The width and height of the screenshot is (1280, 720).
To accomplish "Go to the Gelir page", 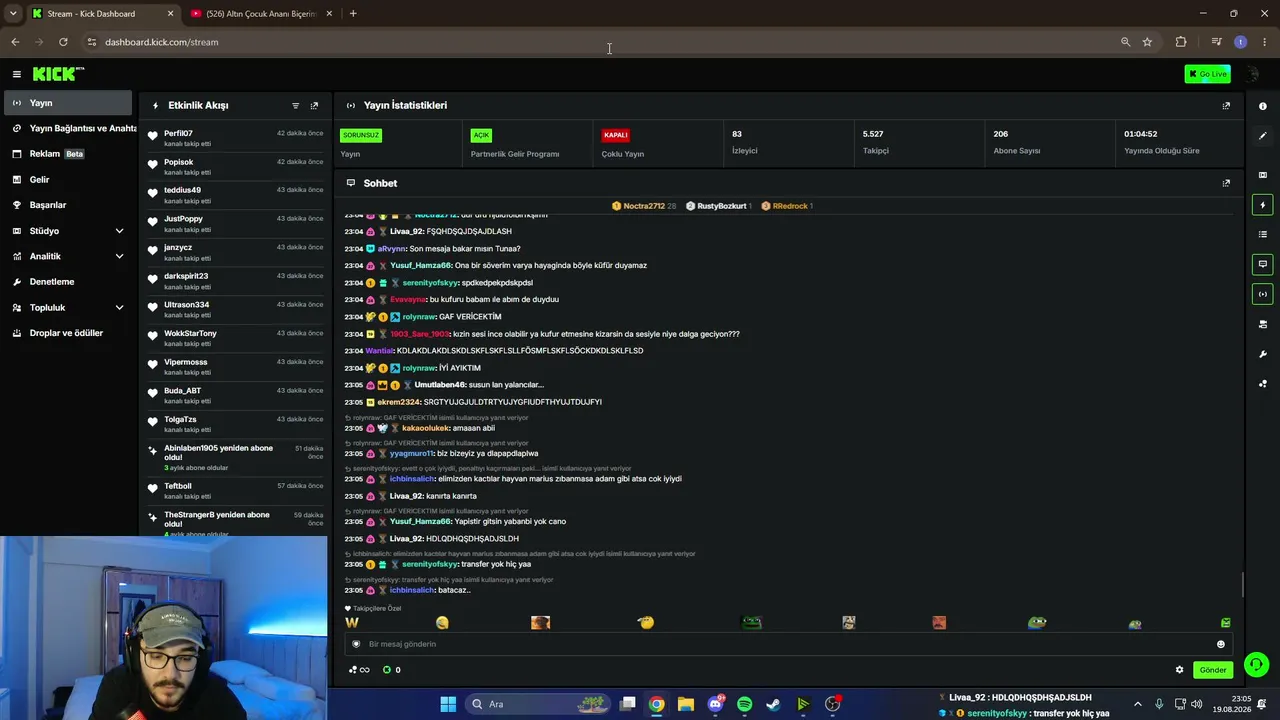I will pyautogui.click(x=66, y=180).
